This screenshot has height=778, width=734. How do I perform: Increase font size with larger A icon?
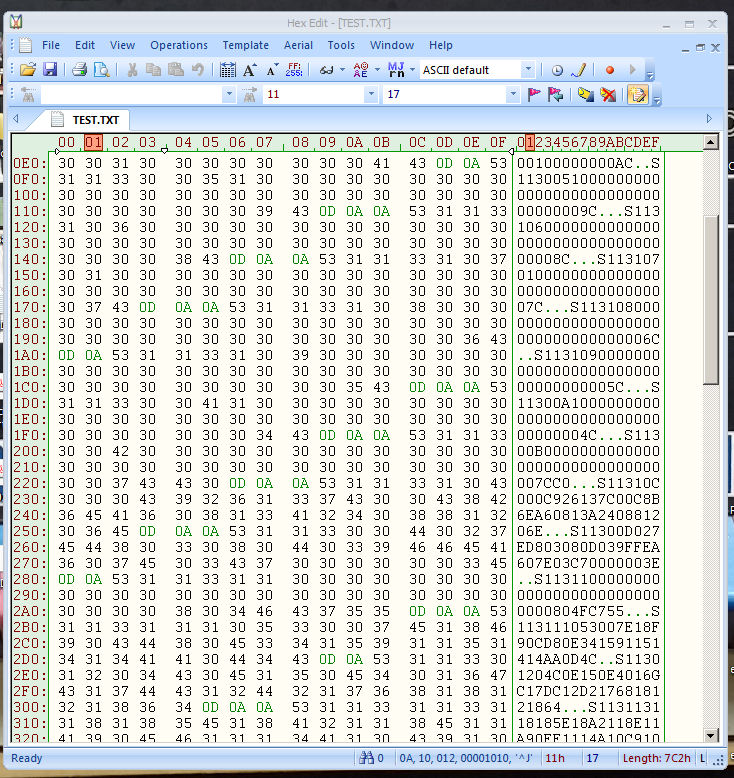point(250,70)
